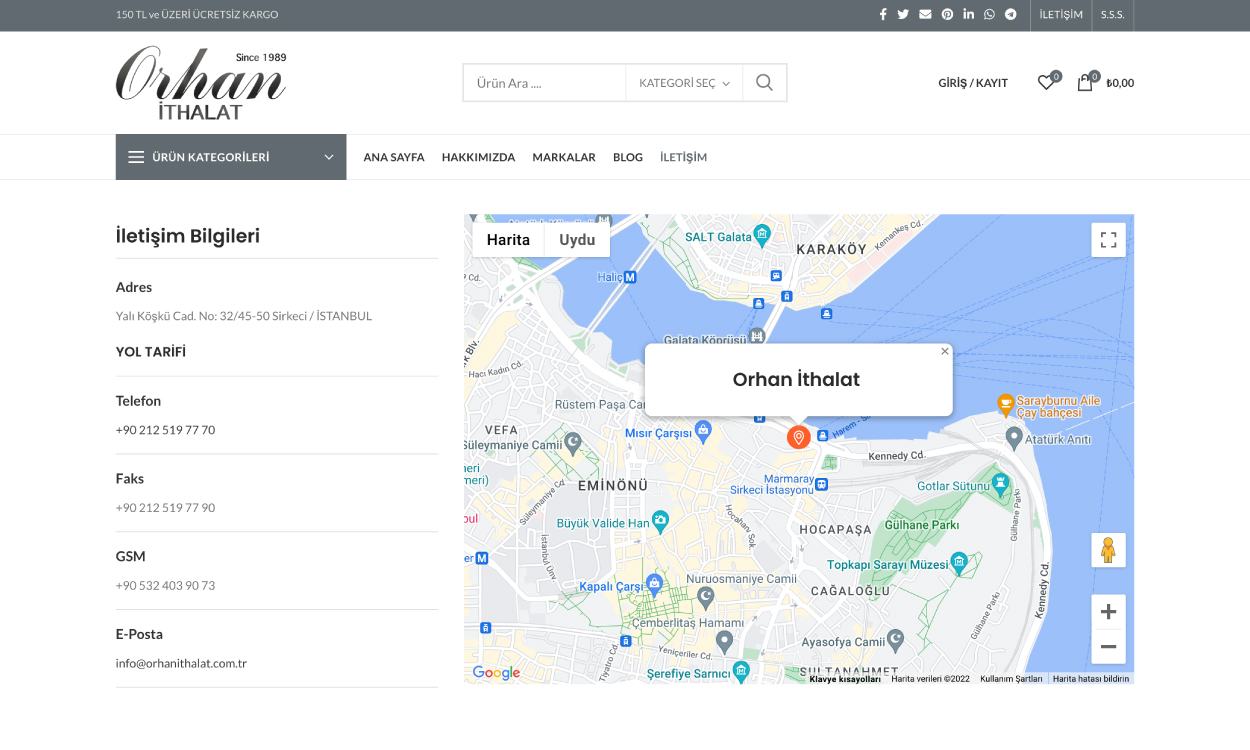Click the Pinterest icon in top bar
The image size is (1250, 750).
point(947,15)
